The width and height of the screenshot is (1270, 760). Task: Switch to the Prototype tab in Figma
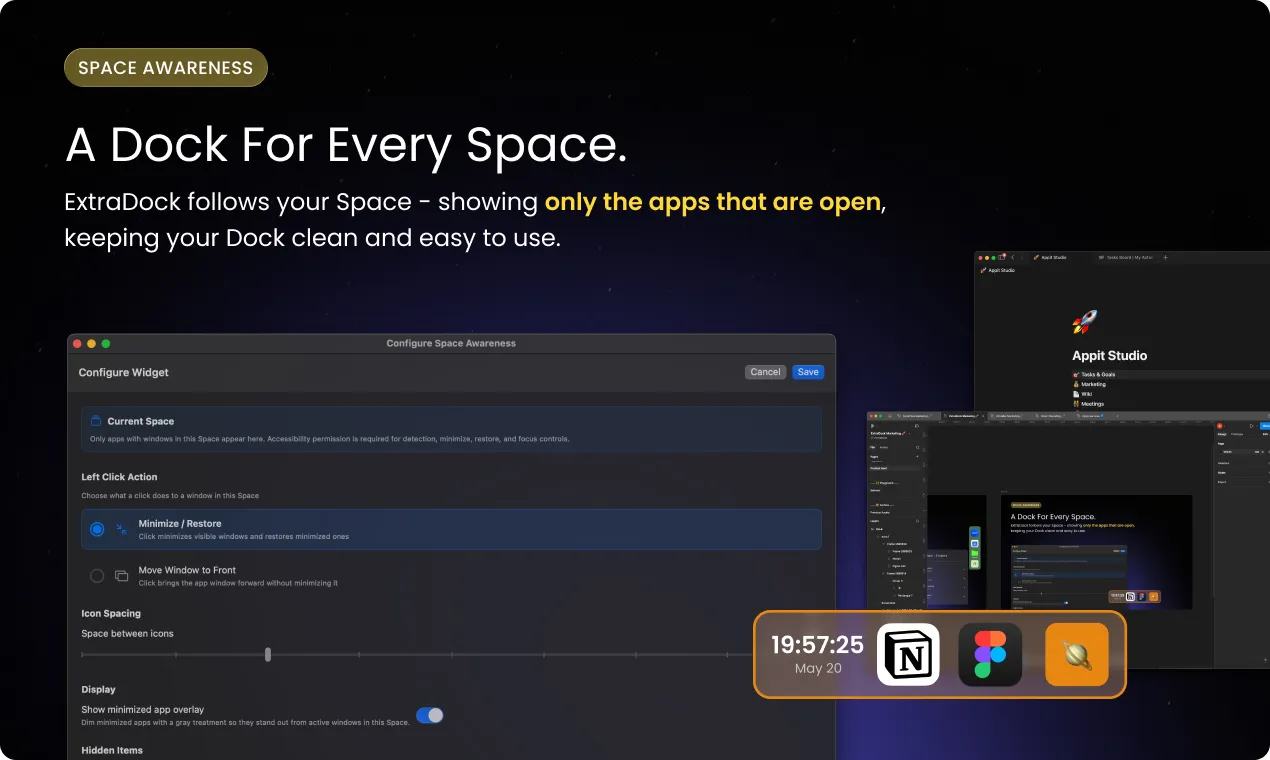(1236, 434)
